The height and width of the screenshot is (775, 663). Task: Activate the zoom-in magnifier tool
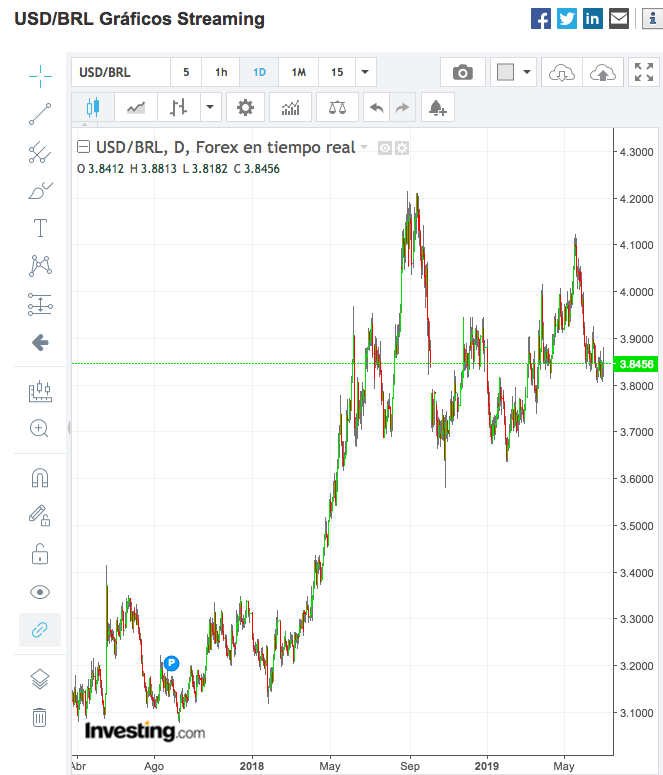(x=39, y=429)
